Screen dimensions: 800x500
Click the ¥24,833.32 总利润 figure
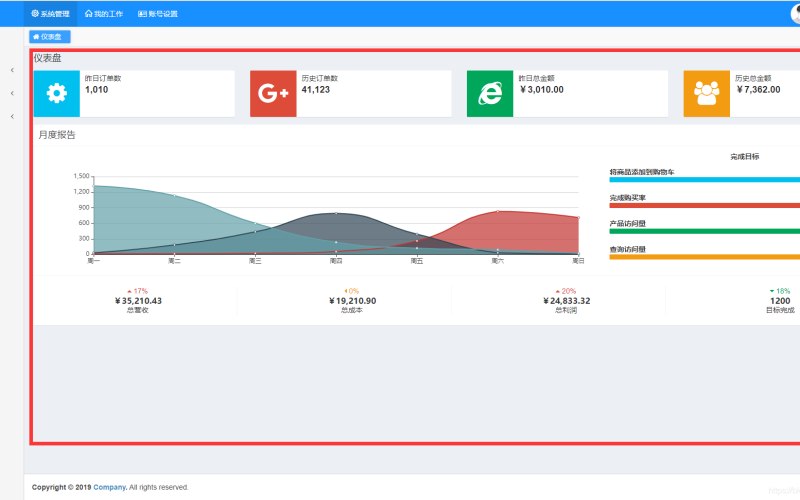click(567, 301)
